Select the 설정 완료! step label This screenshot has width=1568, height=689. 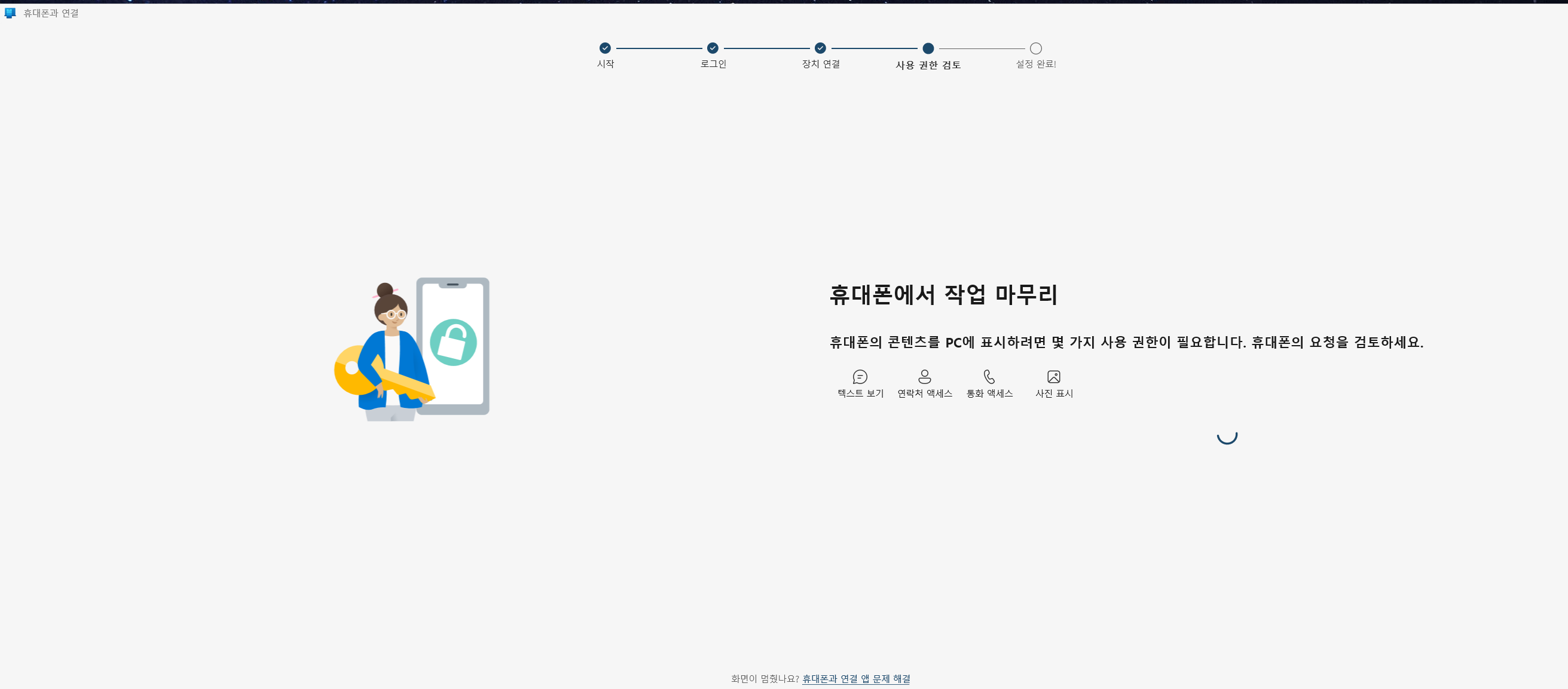(1035, 64)
